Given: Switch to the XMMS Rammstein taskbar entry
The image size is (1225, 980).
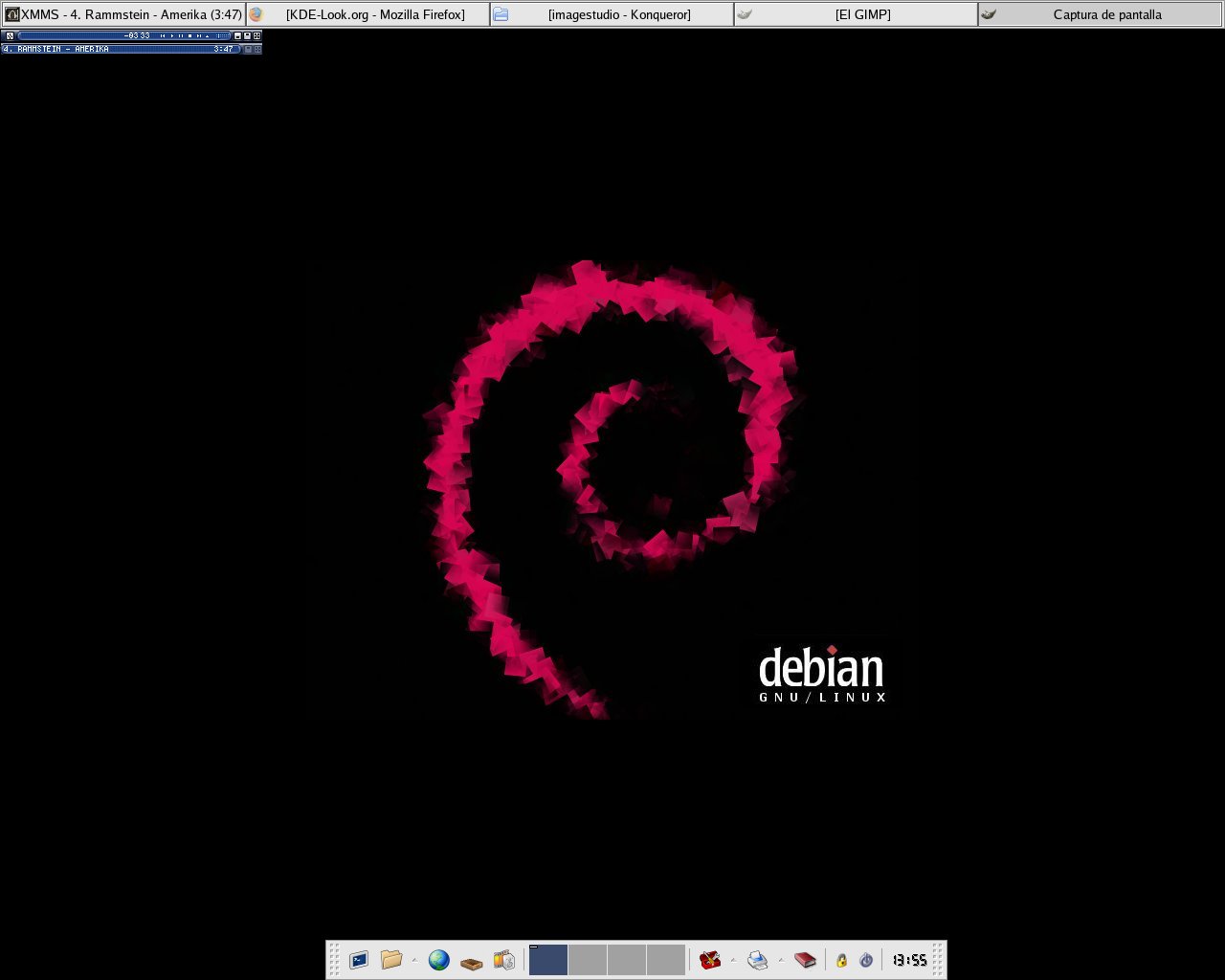Looking at the screenshot, I should [123, 14].
